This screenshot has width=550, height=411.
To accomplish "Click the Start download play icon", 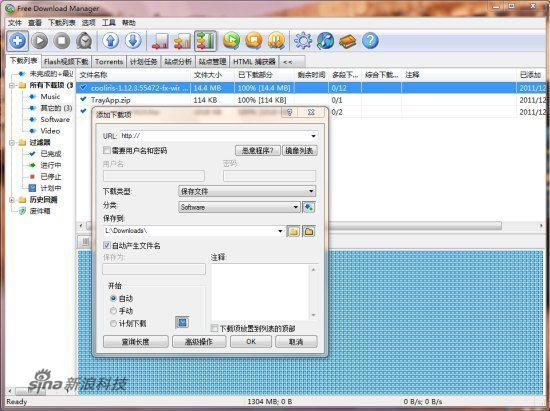I will click(x=40, y=41).
